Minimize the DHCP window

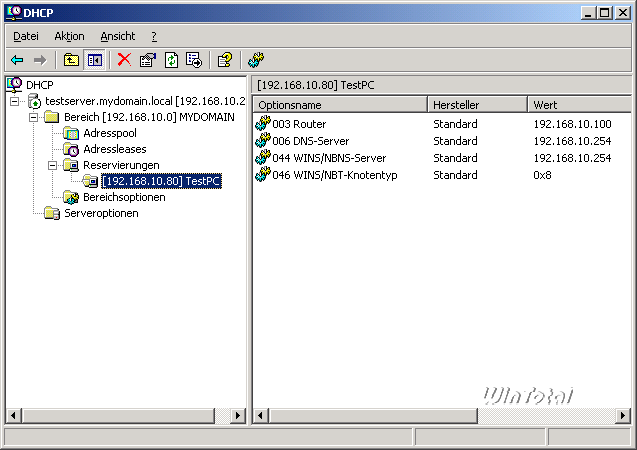[x=588, y=13]
